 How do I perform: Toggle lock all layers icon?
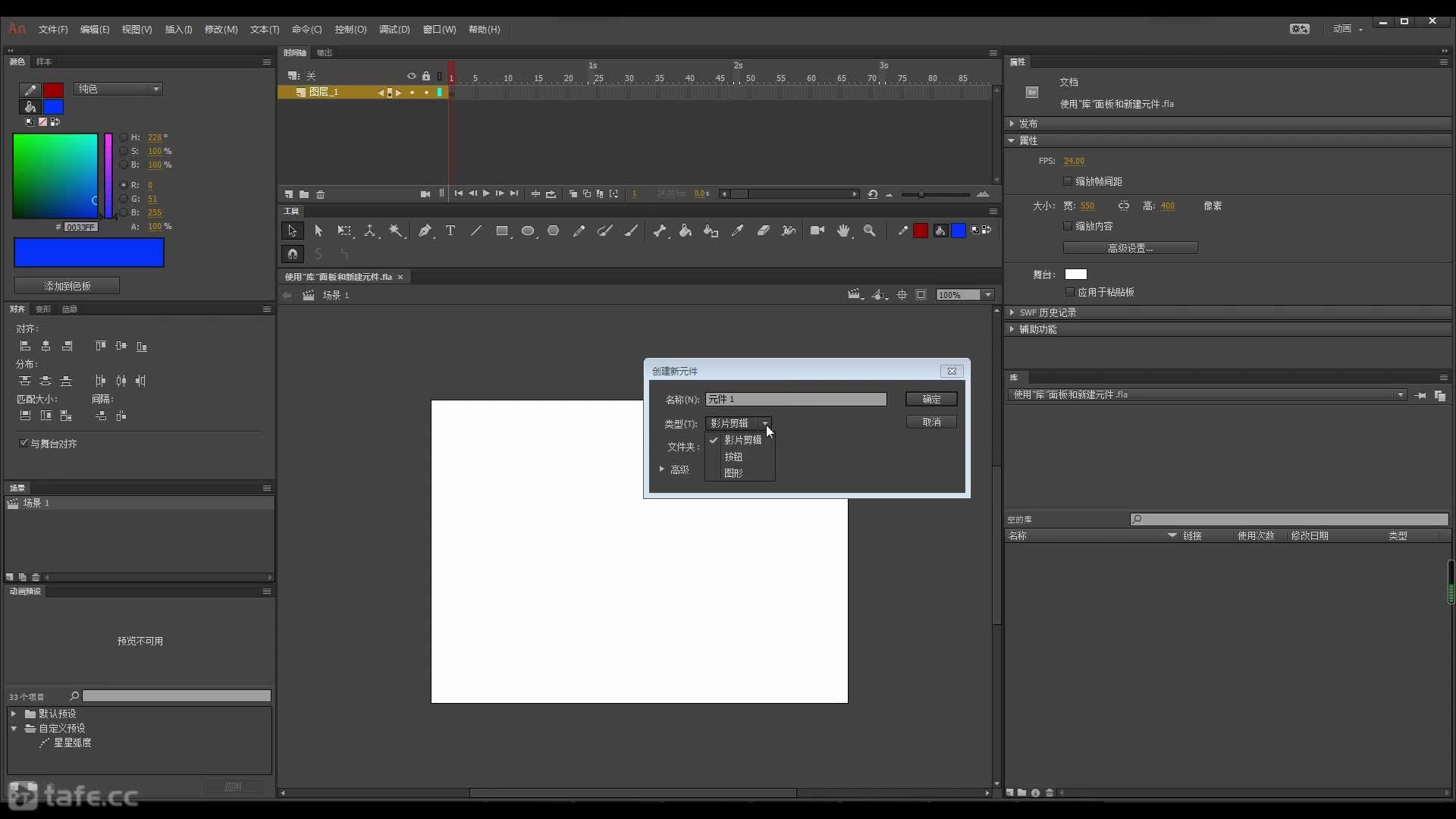(426, 76)
